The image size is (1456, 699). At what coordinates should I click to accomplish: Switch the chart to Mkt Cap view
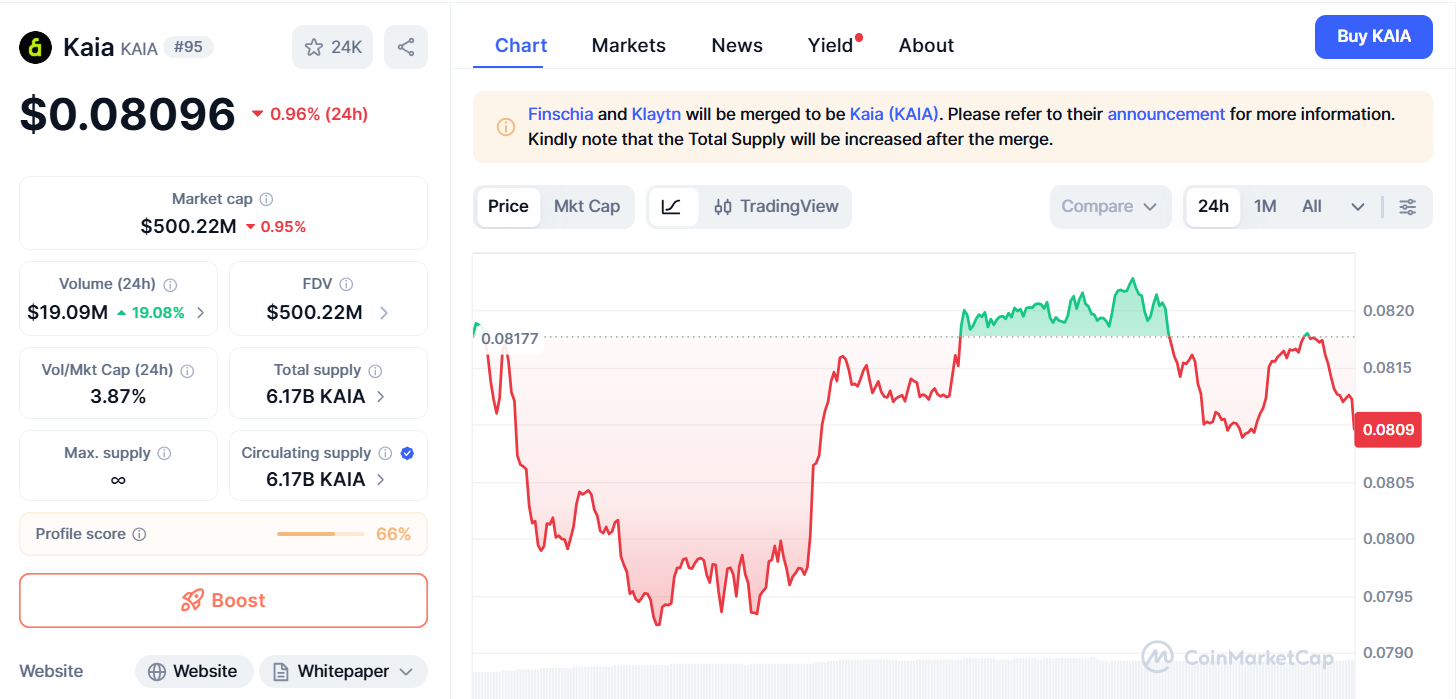(x=587, y=206)
